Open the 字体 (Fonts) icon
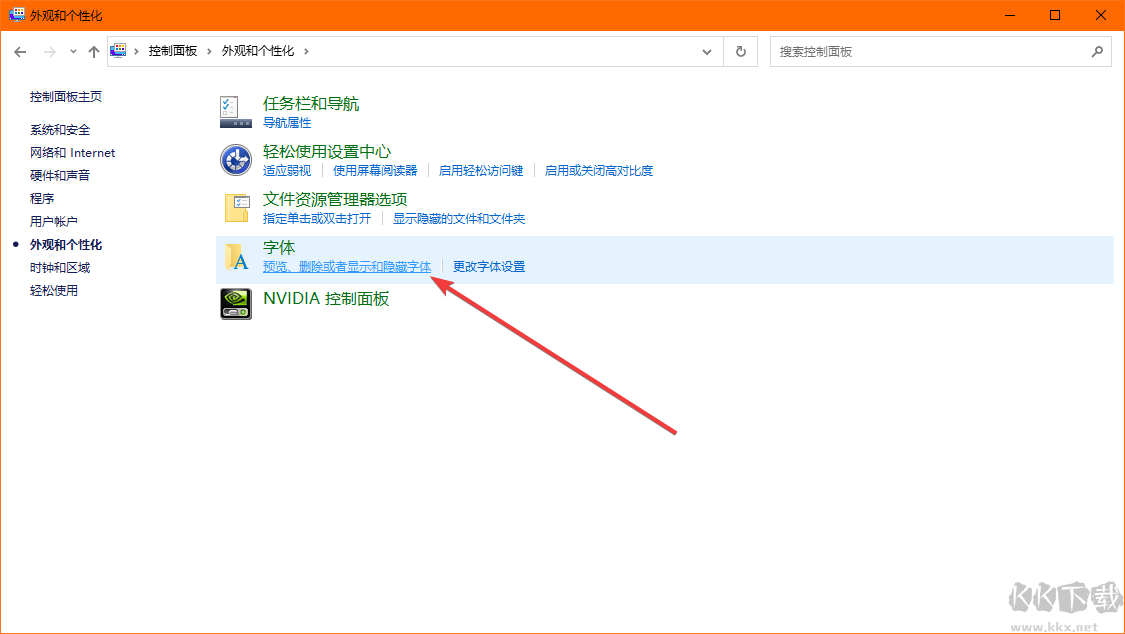The image size is (1125, 634). pos(236,258)
